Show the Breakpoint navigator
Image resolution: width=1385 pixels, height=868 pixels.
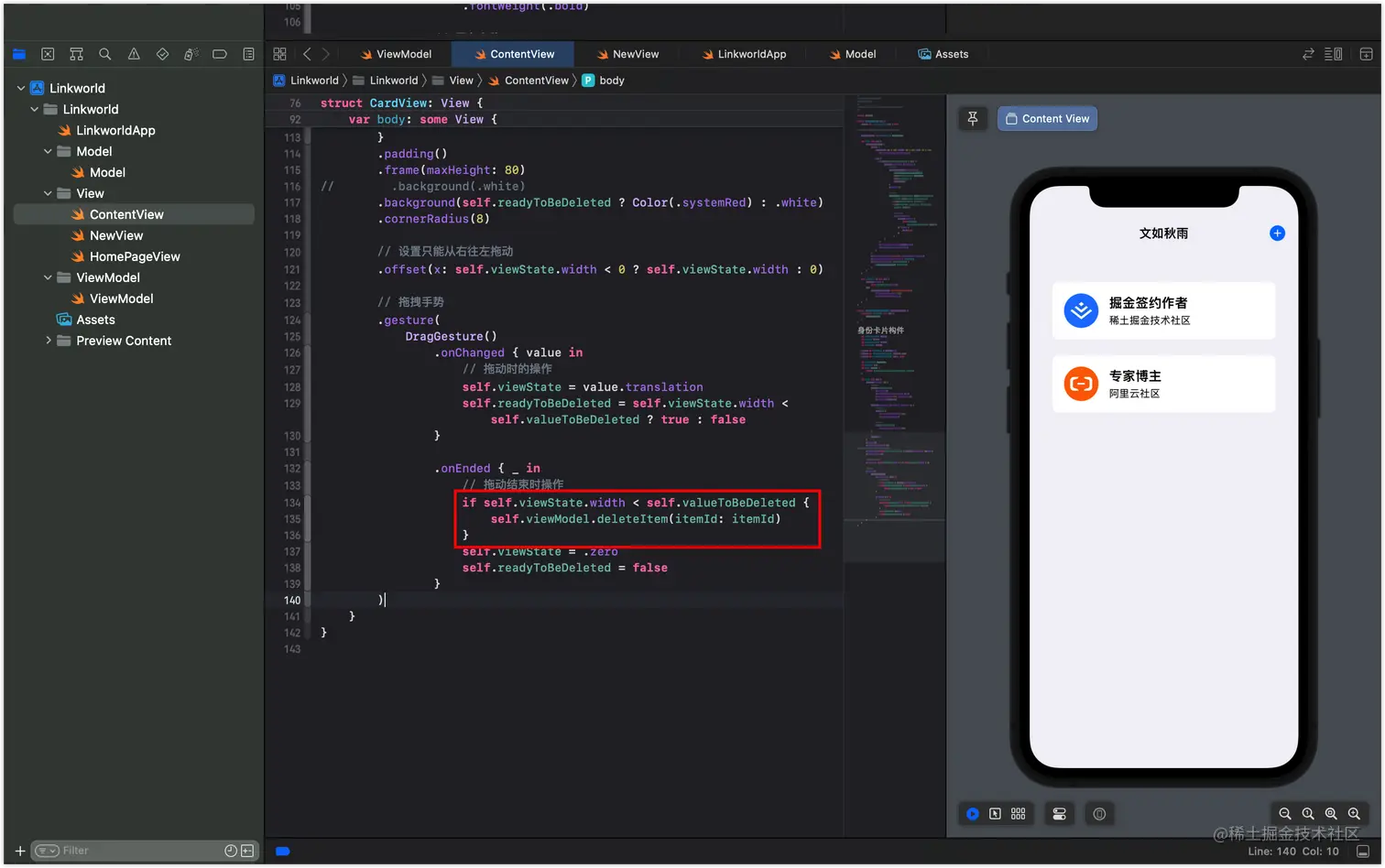click(x=220, y=54)
